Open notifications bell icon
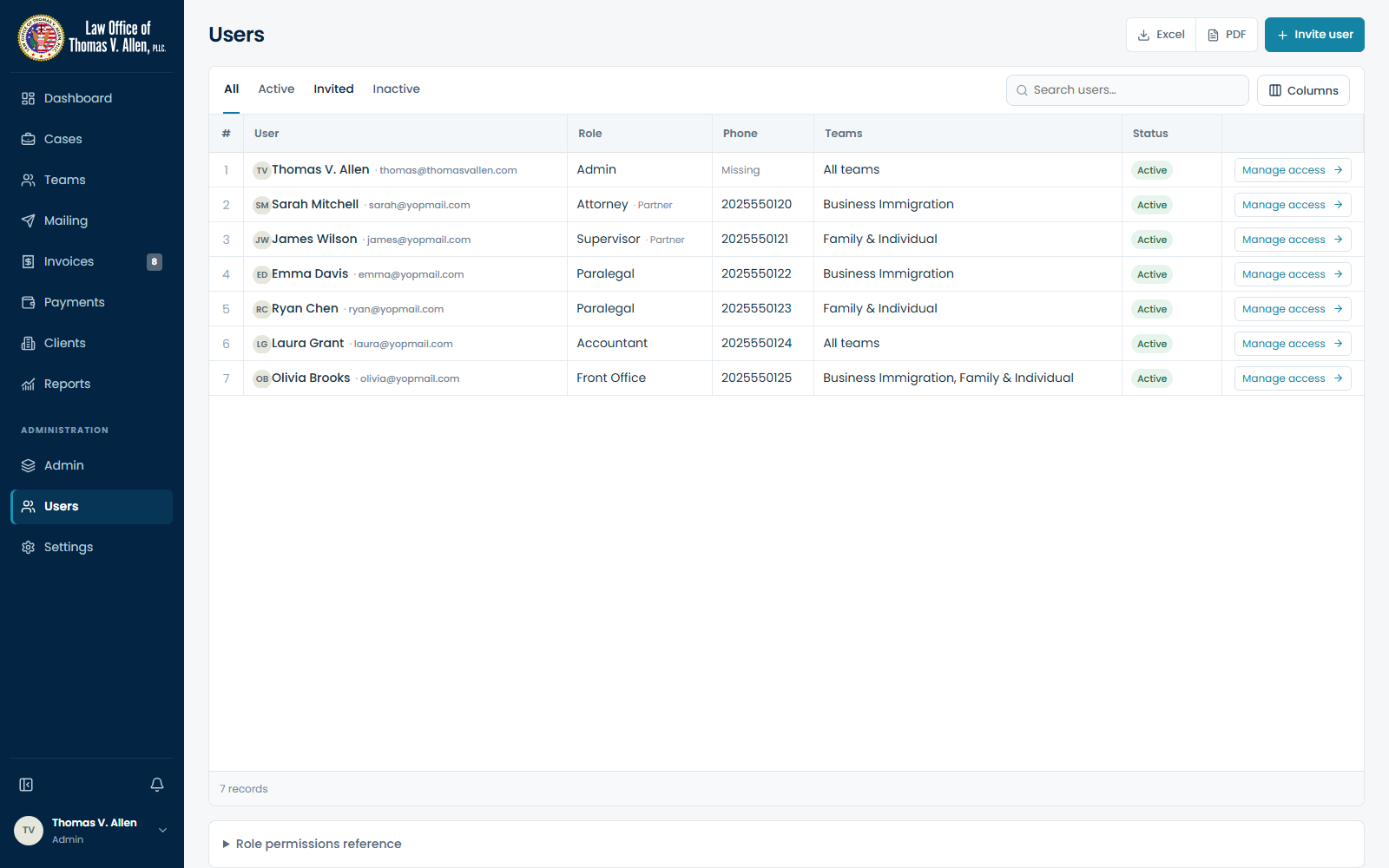 point(157,785)
